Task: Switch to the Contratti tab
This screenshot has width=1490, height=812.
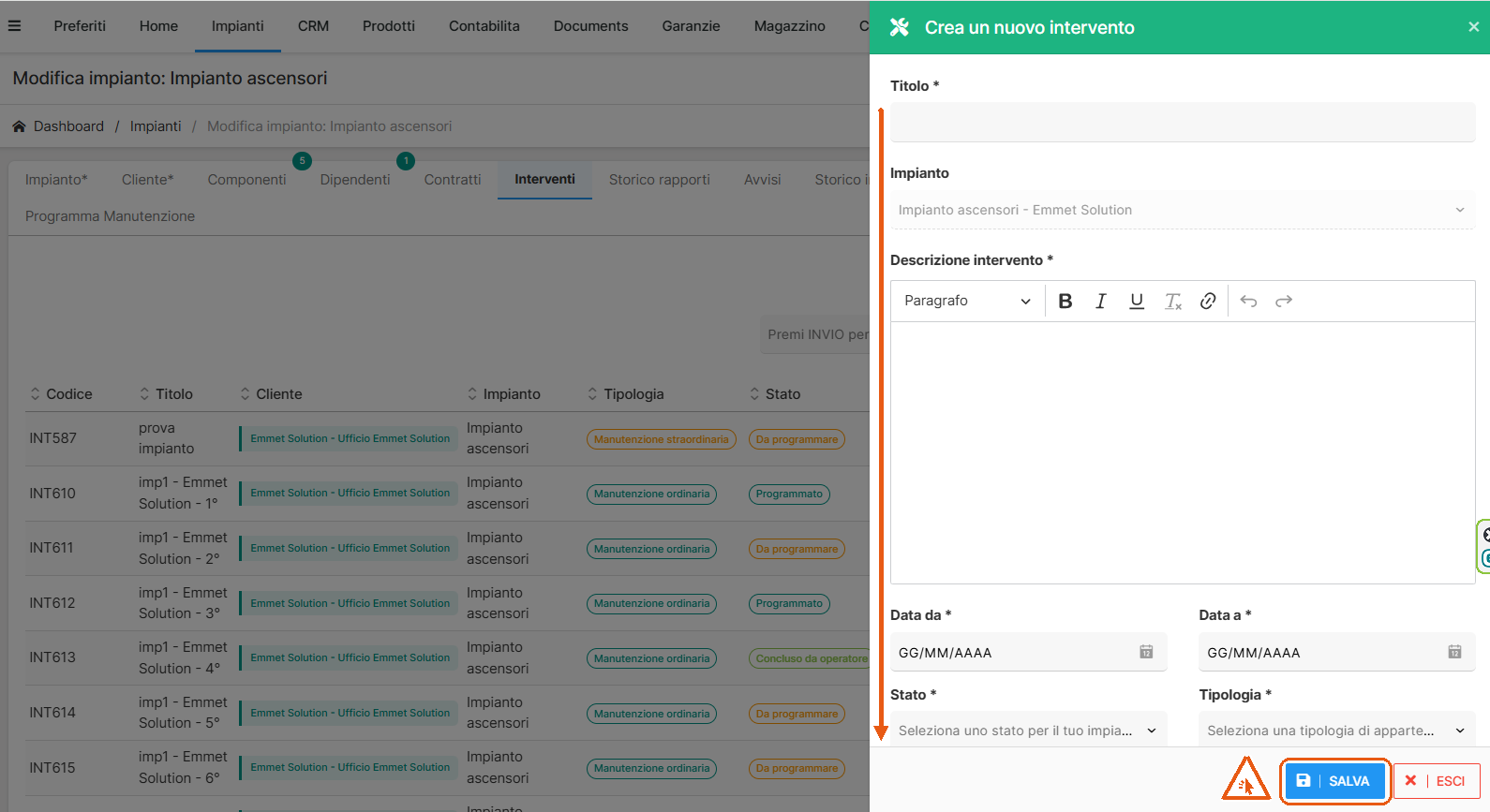Action: 453,180
